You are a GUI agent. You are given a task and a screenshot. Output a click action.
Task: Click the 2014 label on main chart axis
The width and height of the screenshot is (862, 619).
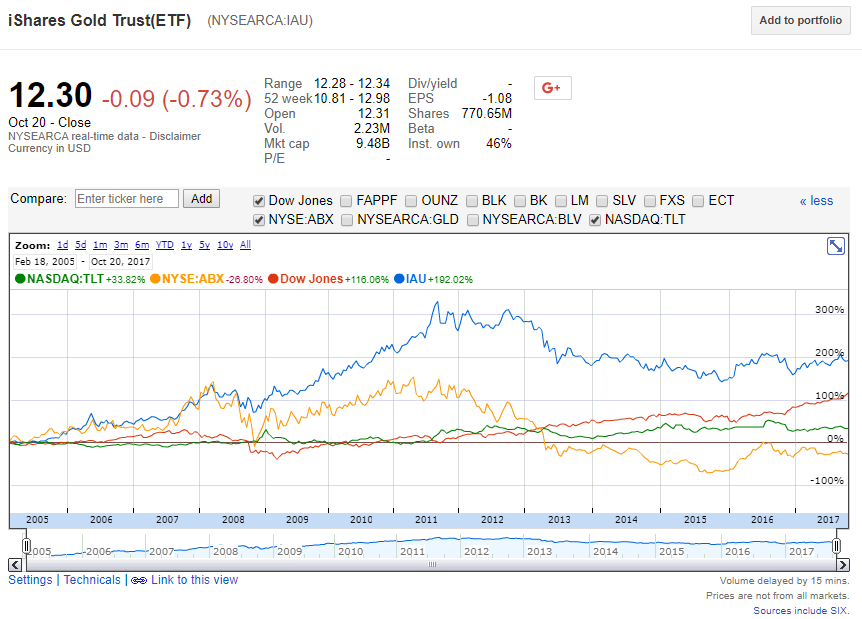click(x=626, y=519)
